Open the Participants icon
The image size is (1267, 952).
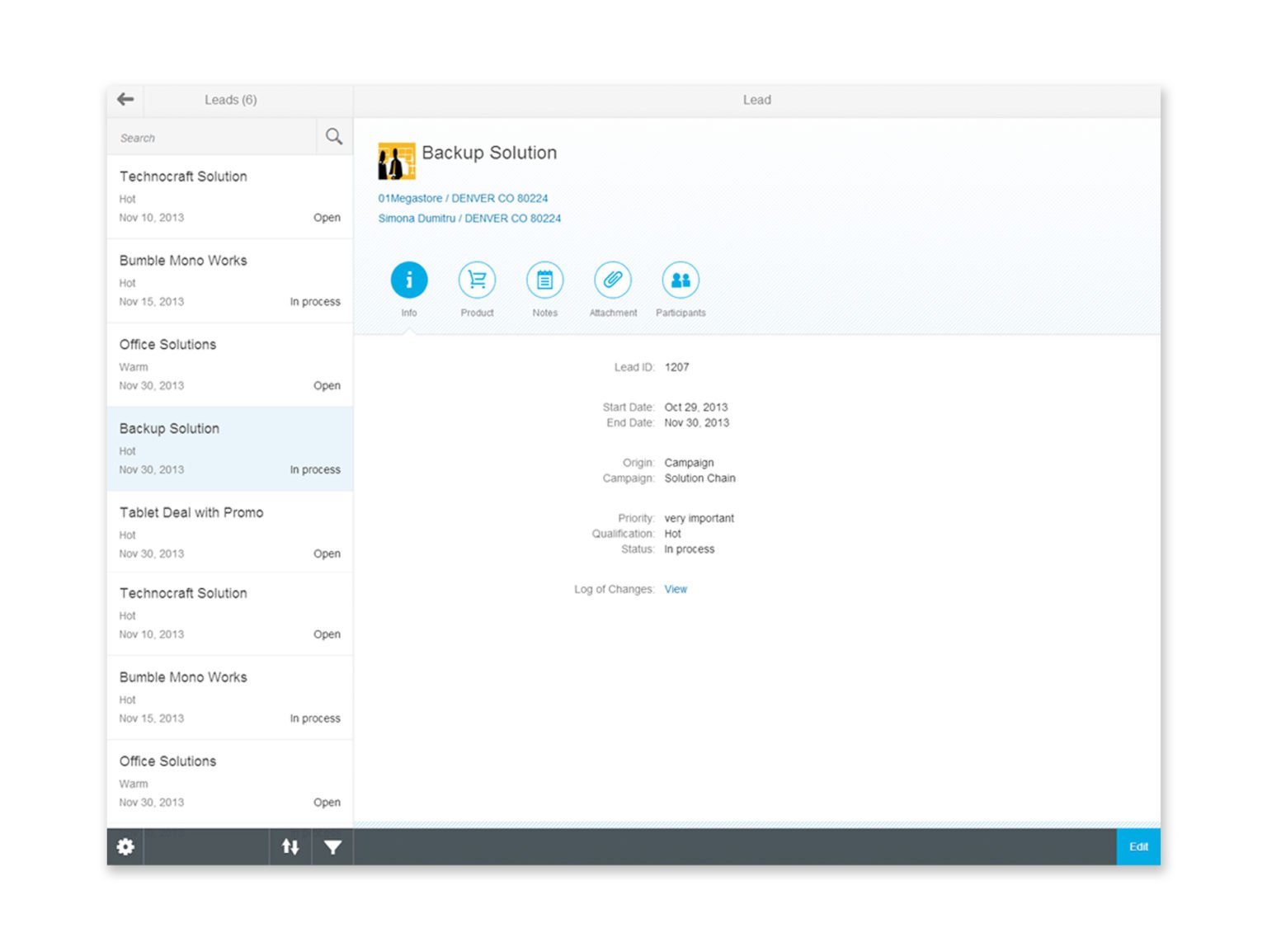(x=681, y=280)
